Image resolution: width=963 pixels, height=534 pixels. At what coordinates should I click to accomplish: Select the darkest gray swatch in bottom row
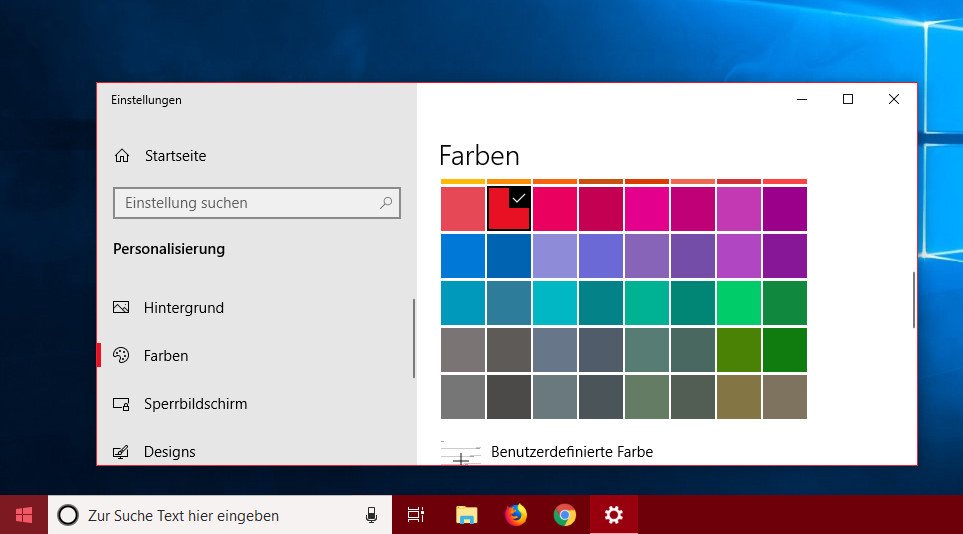pyautogui.click(x=509, y=397)
